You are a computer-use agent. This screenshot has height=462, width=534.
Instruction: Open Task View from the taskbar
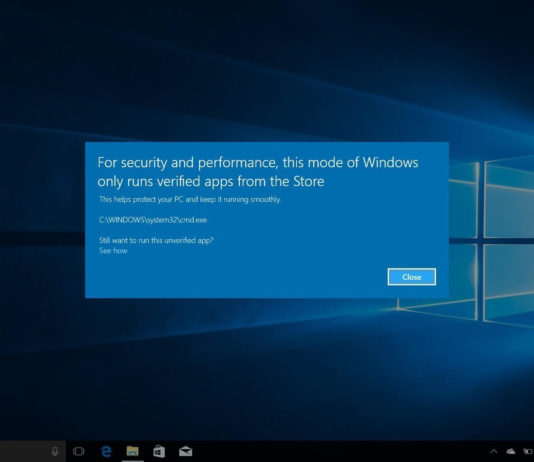click(x=79, y=451)
